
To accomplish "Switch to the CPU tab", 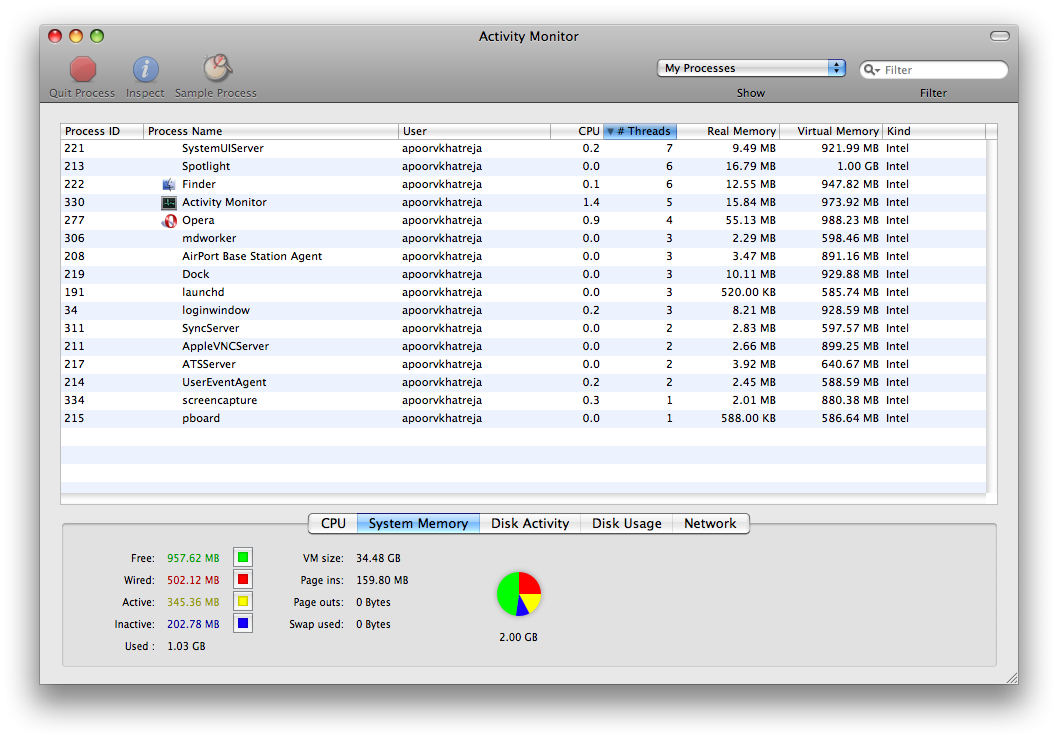I will pos(333,524).
